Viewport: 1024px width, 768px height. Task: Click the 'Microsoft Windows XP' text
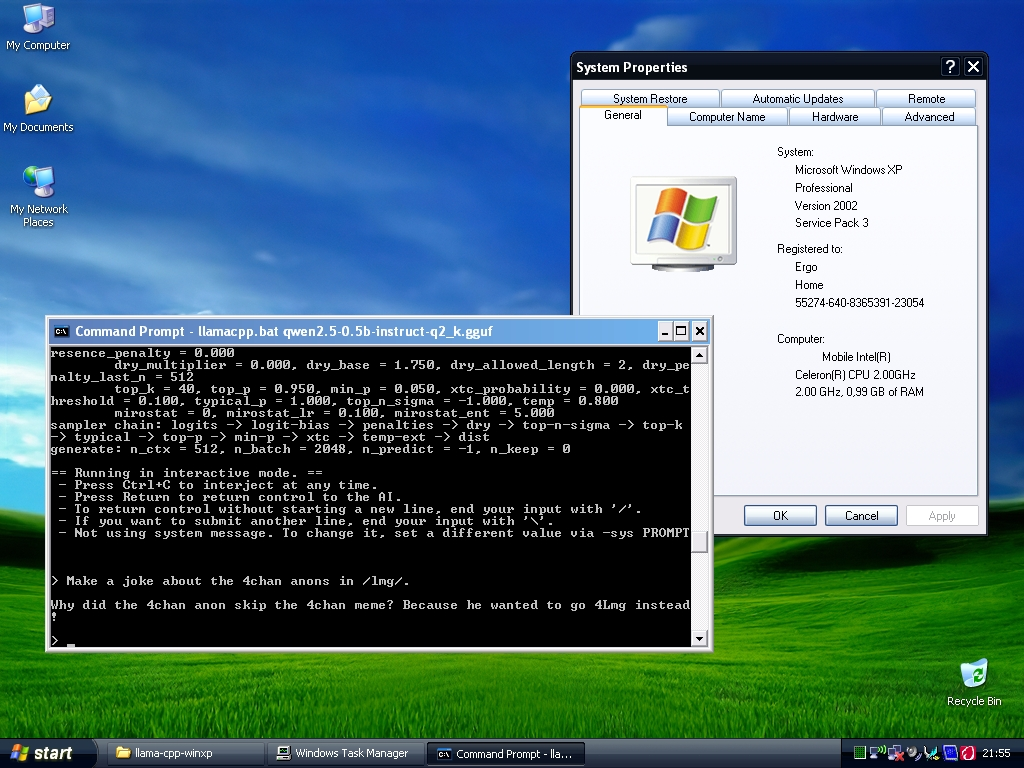click(848, 170)
